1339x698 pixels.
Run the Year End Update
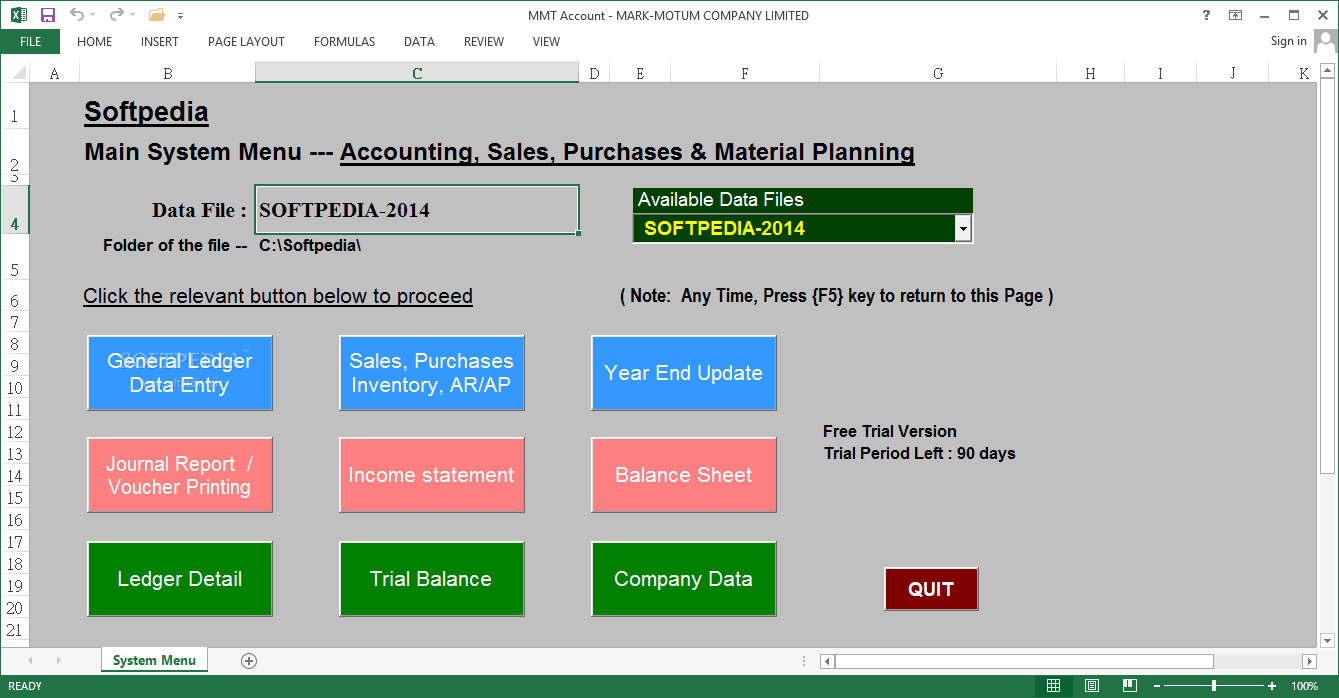coord(684,373)
